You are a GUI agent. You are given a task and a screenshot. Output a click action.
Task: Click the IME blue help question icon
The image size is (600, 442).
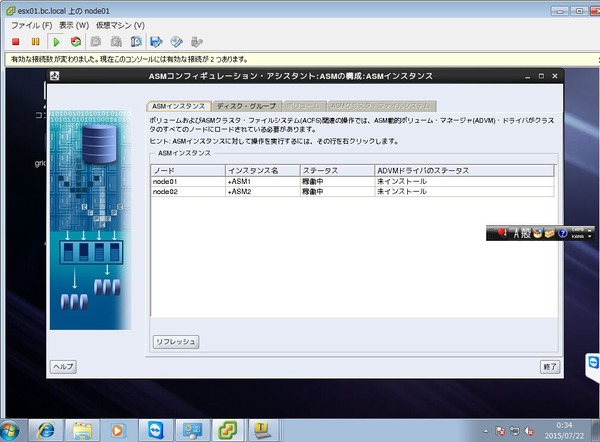click(x=562, y=233)
